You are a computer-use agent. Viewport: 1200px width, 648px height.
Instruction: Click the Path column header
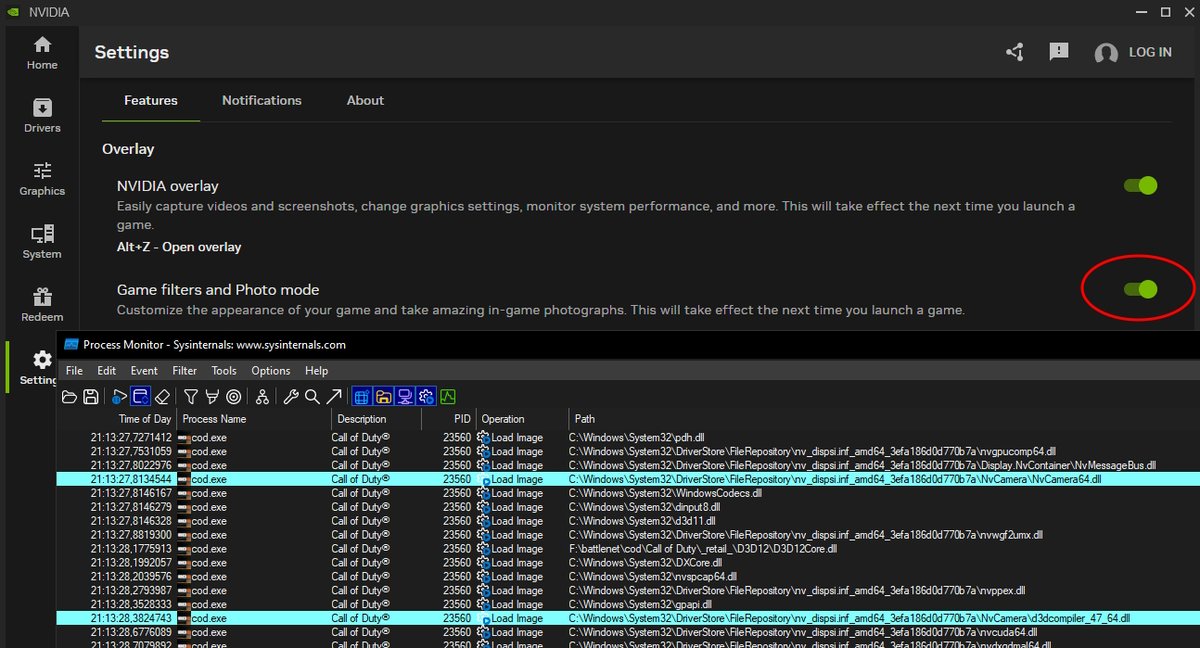click(884, 419)
